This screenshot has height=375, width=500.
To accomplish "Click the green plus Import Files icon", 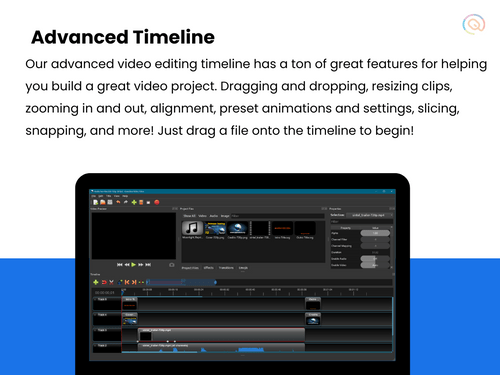I will (x=134, y=202).
